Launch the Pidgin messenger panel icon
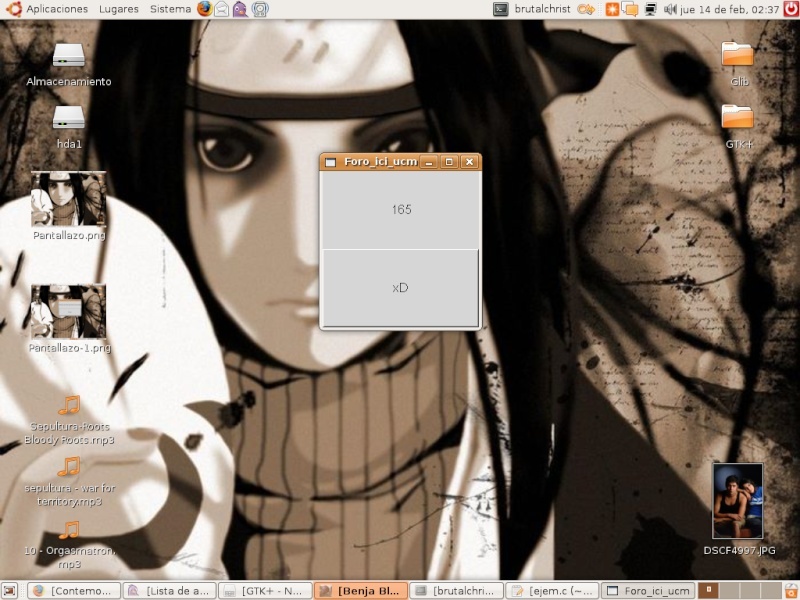Image resolution: width=800 pixels, height=600 pixels. pyautogui.click(x=240, y=9)
